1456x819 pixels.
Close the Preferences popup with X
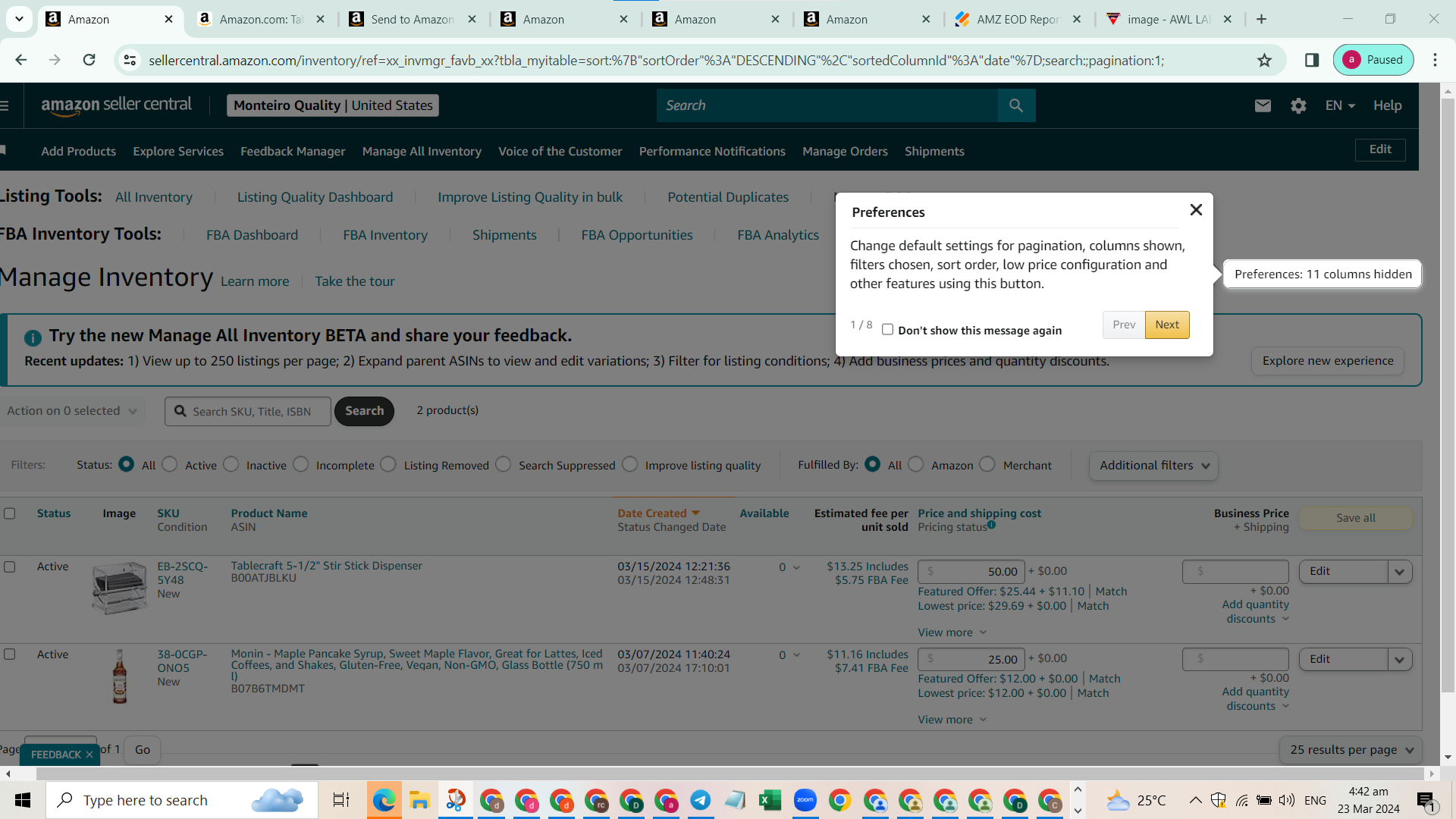pyautogui.click(x=1196, y=210)
